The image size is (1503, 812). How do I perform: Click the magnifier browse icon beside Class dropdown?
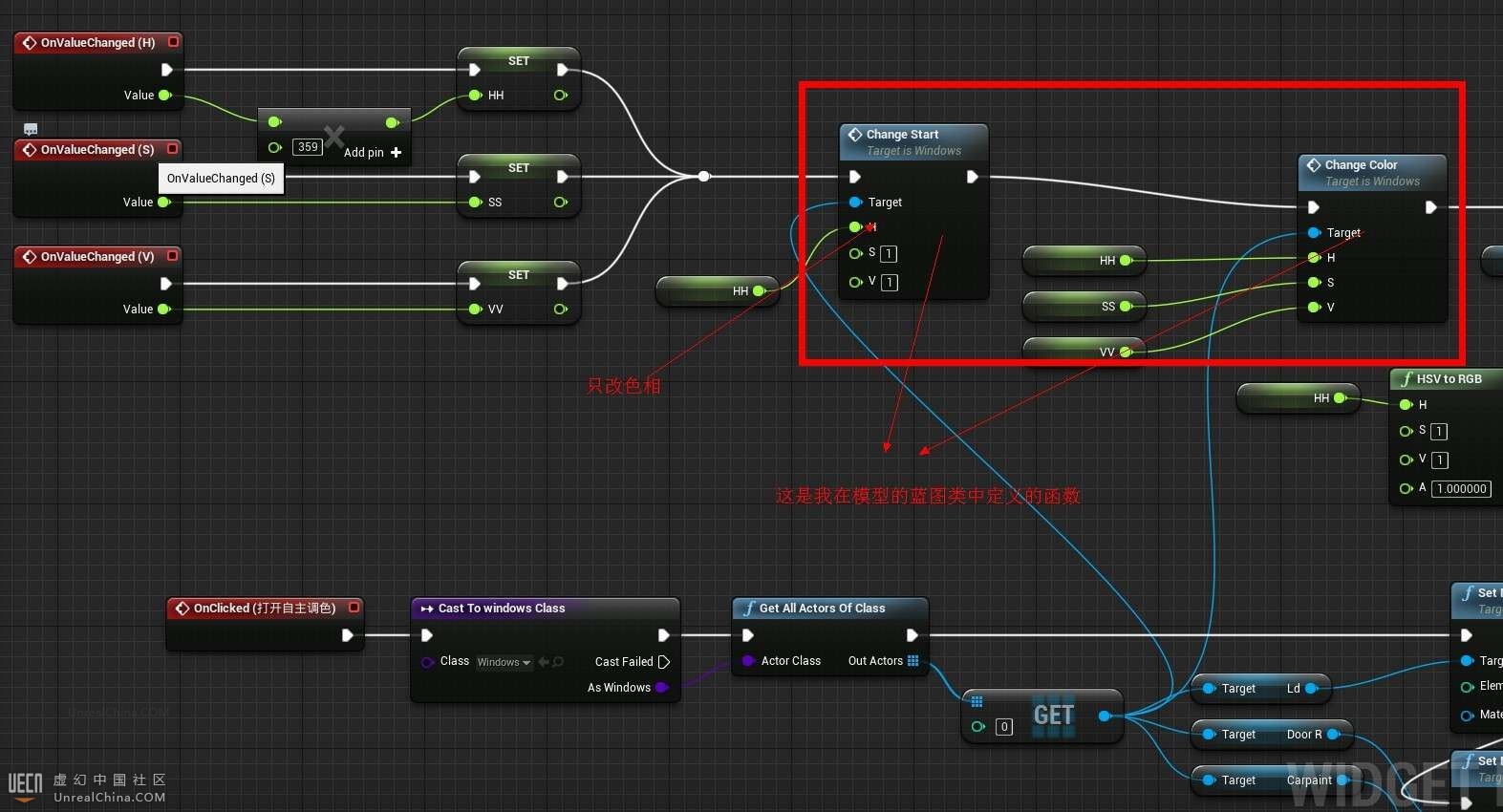click(x=558, y=662)
